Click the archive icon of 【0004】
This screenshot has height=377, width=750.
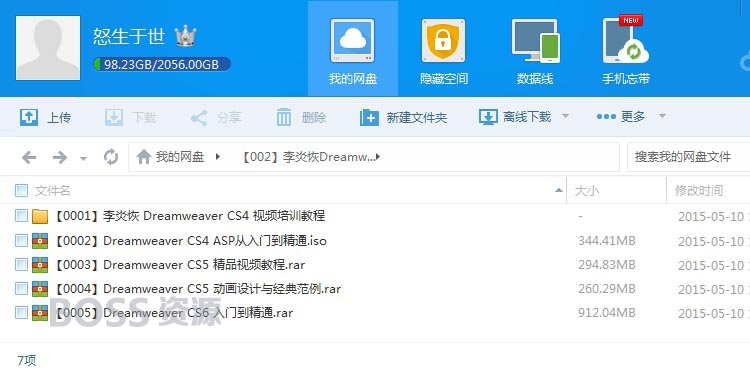40,289
